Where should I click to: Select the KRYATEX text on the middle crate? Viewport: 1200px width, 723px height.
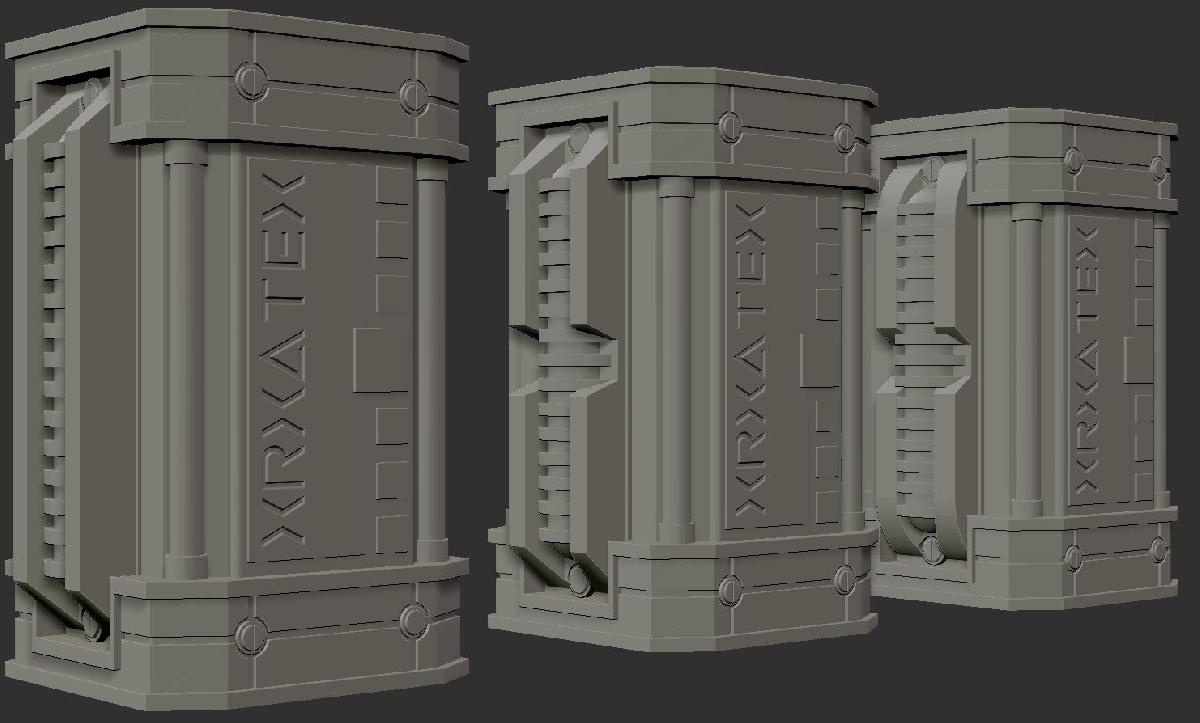(x=751, y=363)
